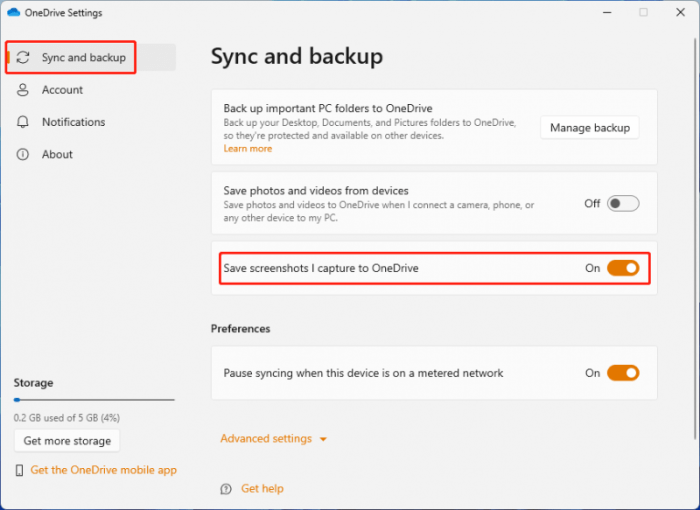Click the Get help link
Image resolution: width=700 pixels, height=510 pixels.
click(x=262, y=489)
